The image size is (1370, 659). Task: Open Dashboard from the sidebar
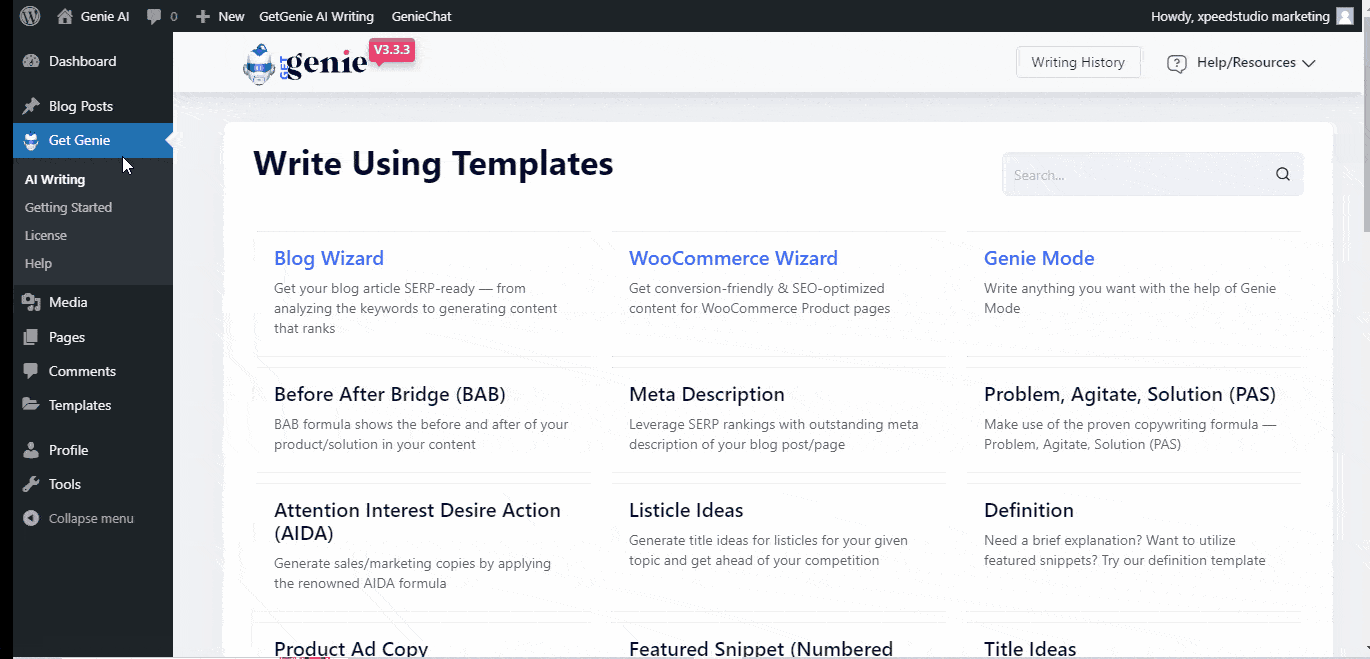83,61
